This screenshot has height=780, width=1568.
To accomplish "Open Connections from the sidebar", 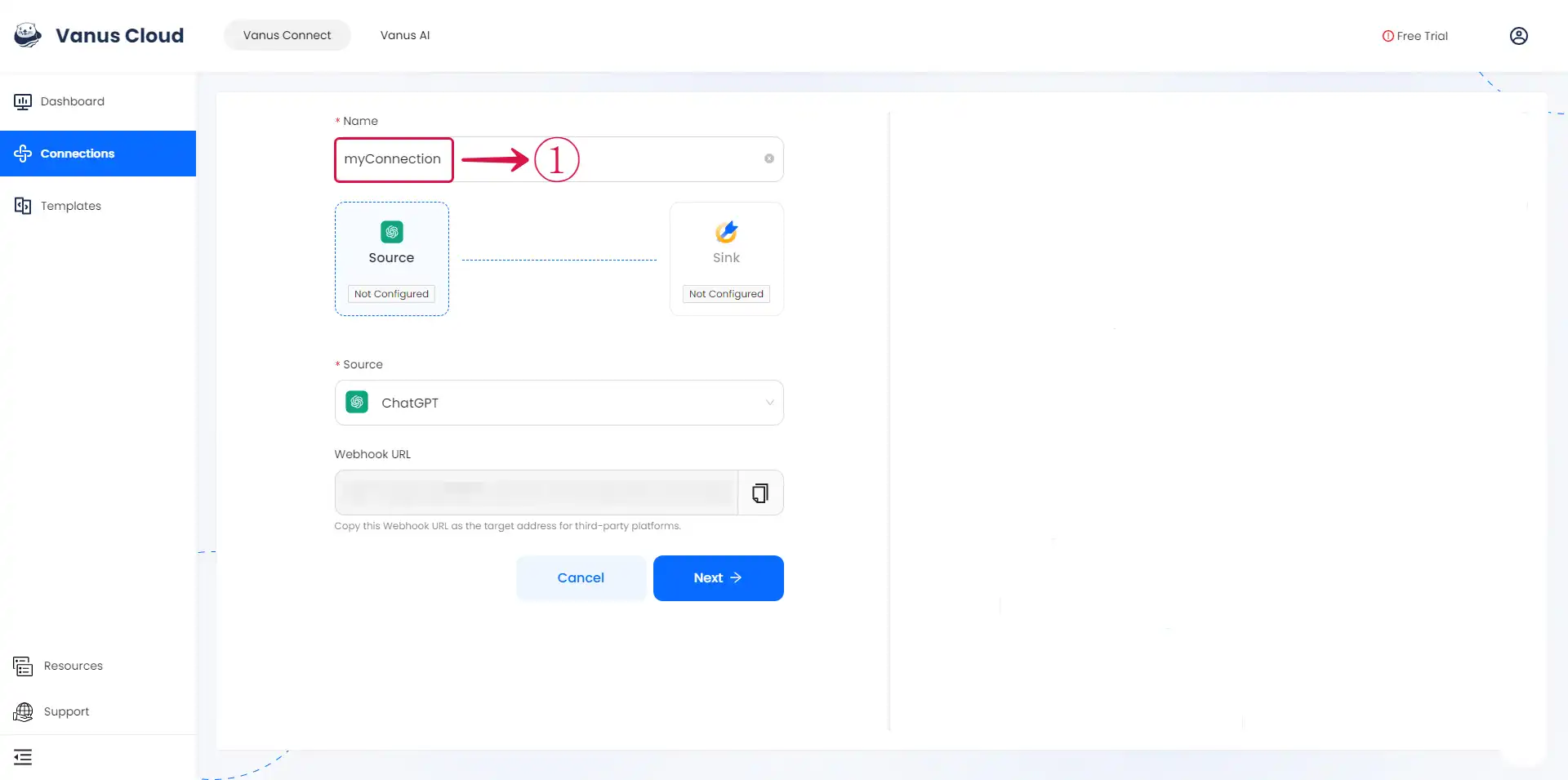I will (x=98, y=154).
